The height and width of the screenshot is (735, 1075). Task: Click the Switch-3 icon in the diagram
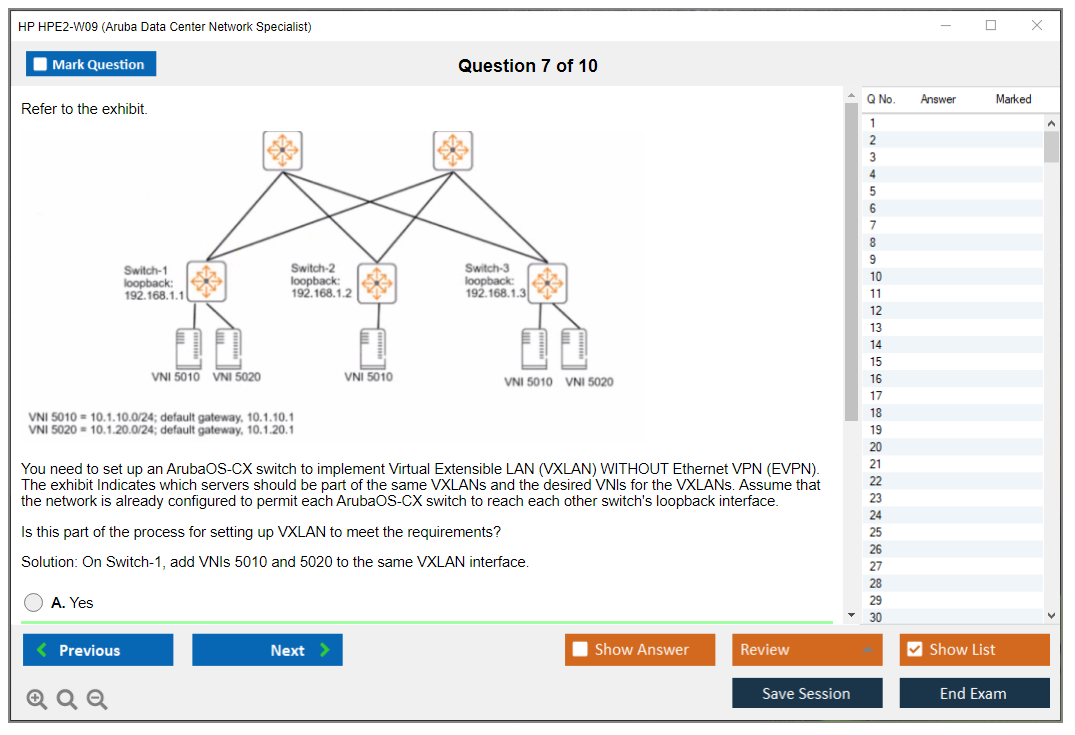pyautogui.click(x=547, y=283)
